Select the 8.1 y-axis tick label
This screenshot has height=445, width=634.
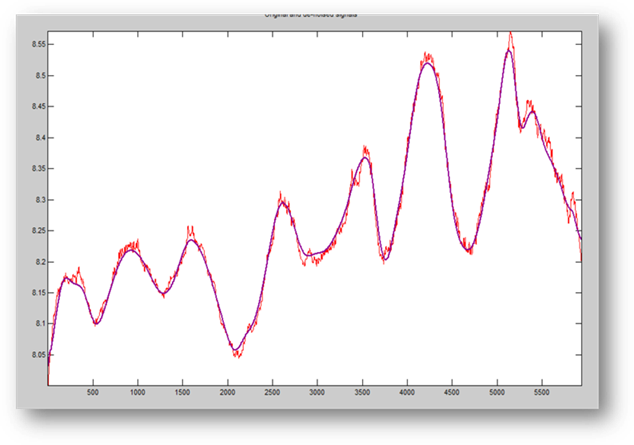click(x=39, y=324)
